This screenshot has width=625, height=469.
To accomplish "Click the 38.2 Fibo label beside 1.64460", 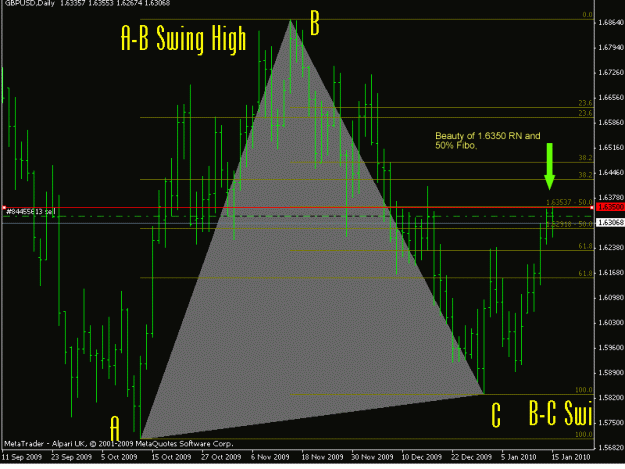I will click(586, 175).
